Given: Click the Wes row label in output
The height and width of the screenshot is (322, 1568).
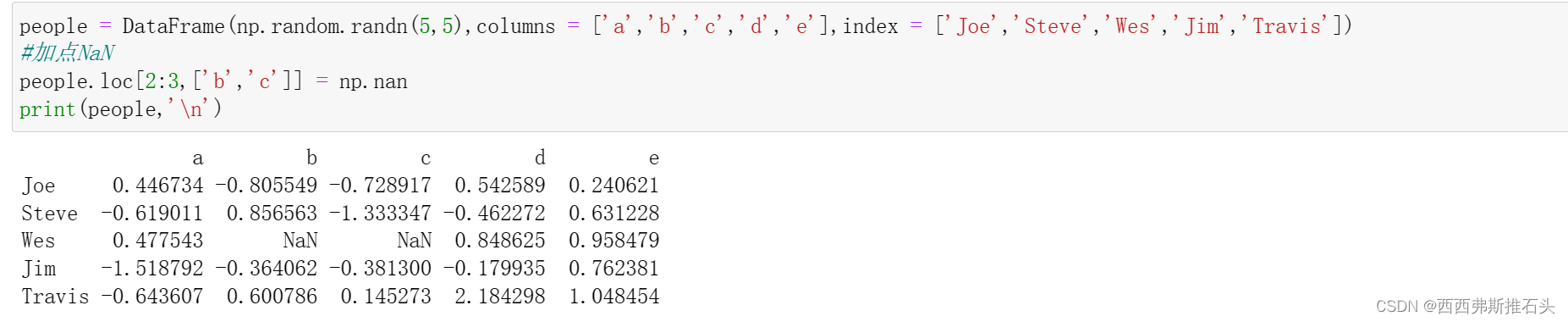Looking at the screenshot, I should pos(39,241).
